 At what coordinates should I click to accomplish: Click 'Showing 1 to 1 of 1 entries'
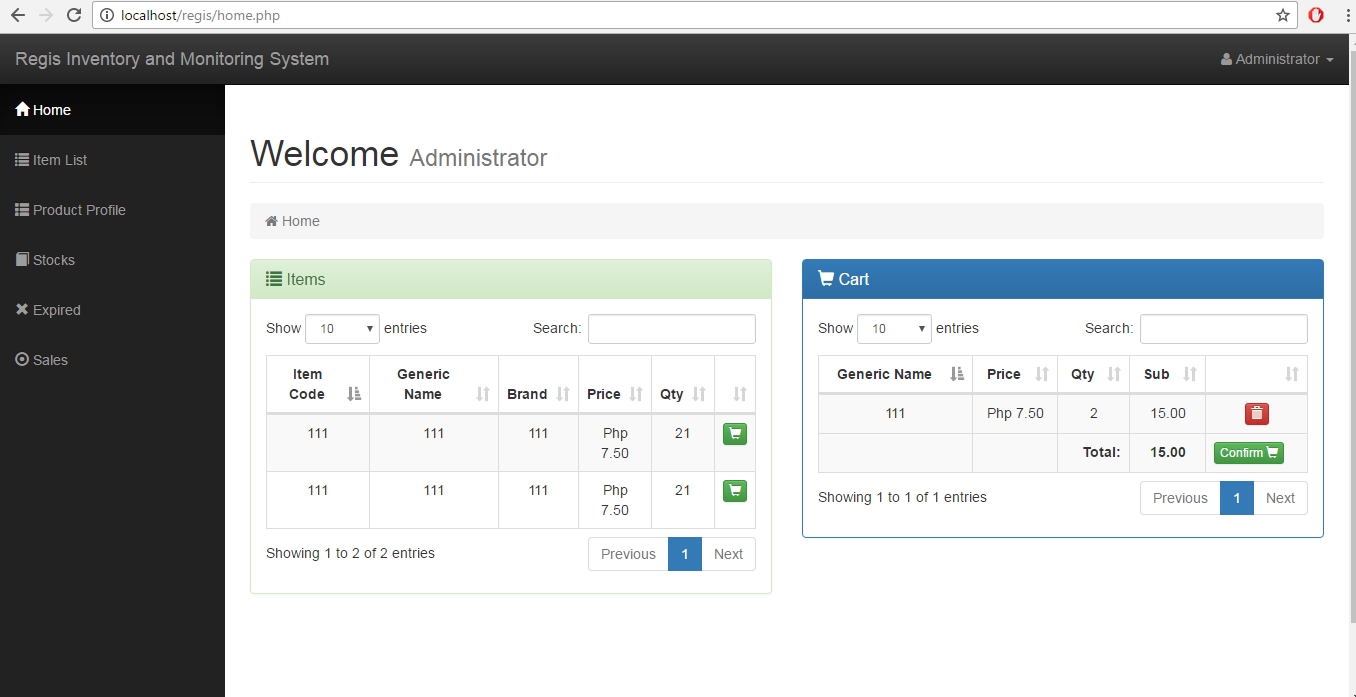coord(902,497)
